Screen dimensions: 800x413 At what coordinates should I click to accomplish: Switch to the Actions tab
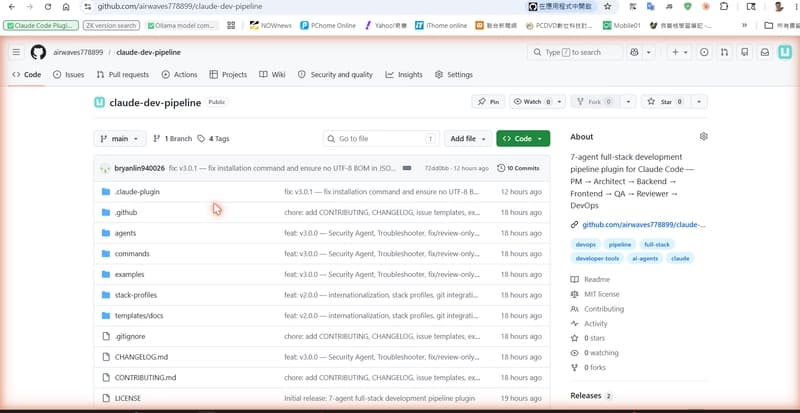click(180, 75)
